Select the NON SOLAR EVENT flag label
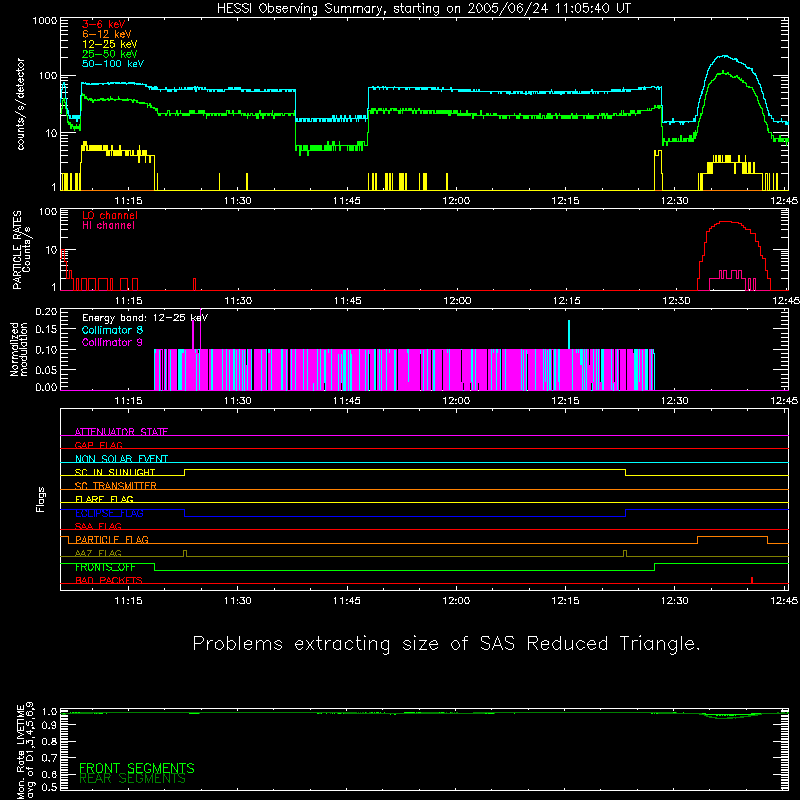Image resolution: width=800 pixels, height=800 pixels. [x=121, y=459]
